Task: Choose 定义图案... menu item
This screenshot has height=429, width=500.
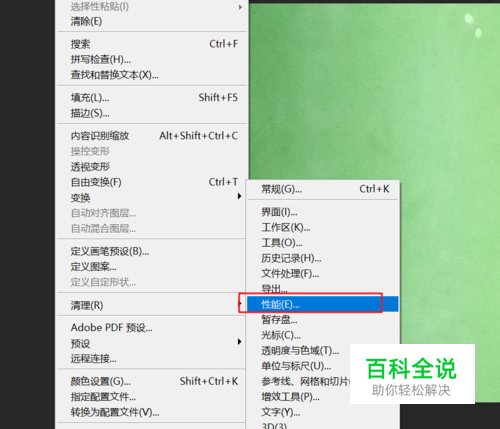Action: click(152, 267)
